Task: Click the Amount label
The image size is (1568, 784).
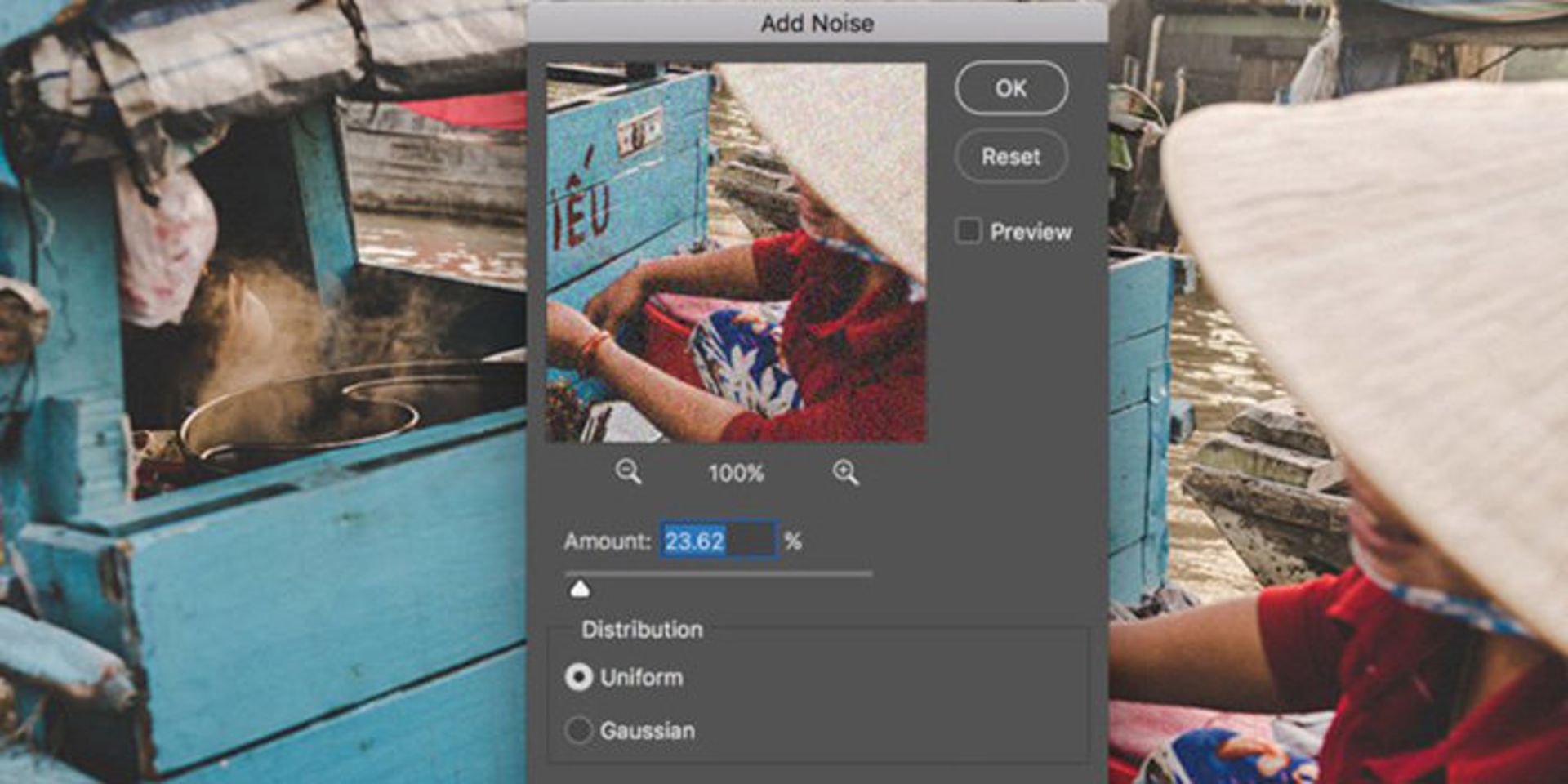Action: (x=607, y=541)
